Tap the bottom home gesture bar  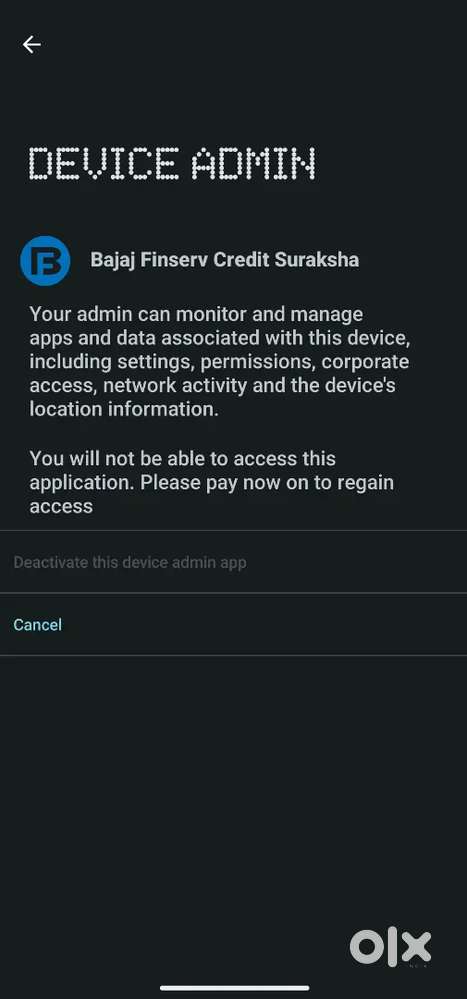tap(234, 988)
